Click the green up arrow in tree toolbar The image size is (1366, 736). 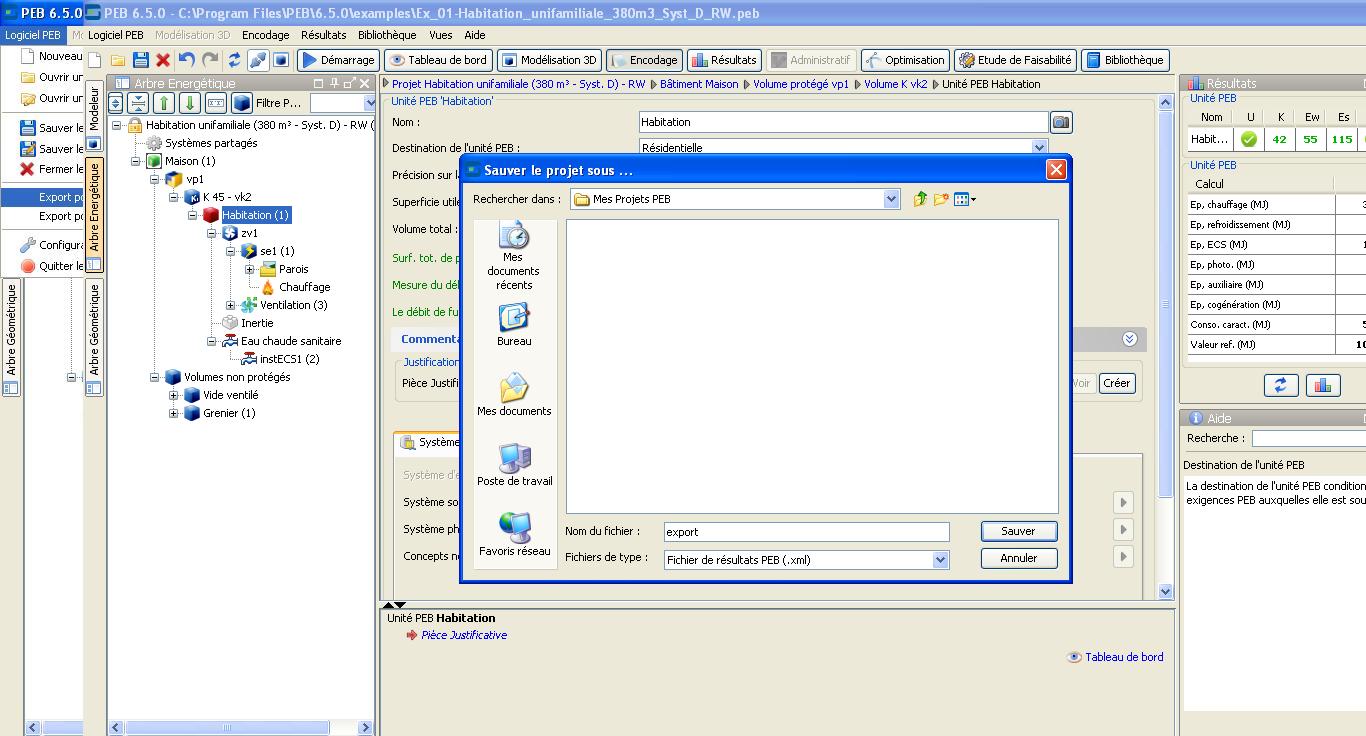(x=165, y=103)
